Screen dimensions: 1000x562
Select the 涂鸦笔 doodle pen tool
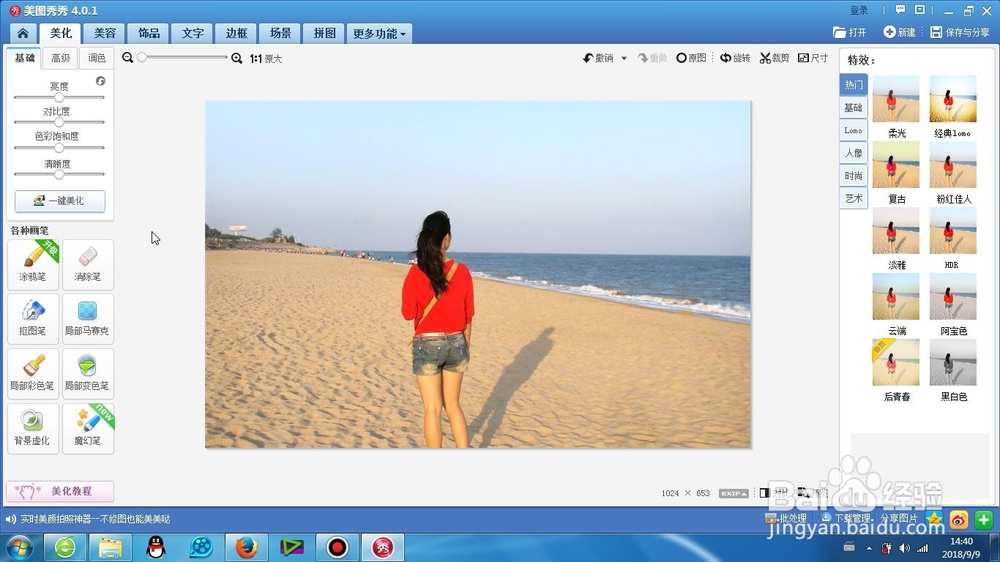pos(33,264)
